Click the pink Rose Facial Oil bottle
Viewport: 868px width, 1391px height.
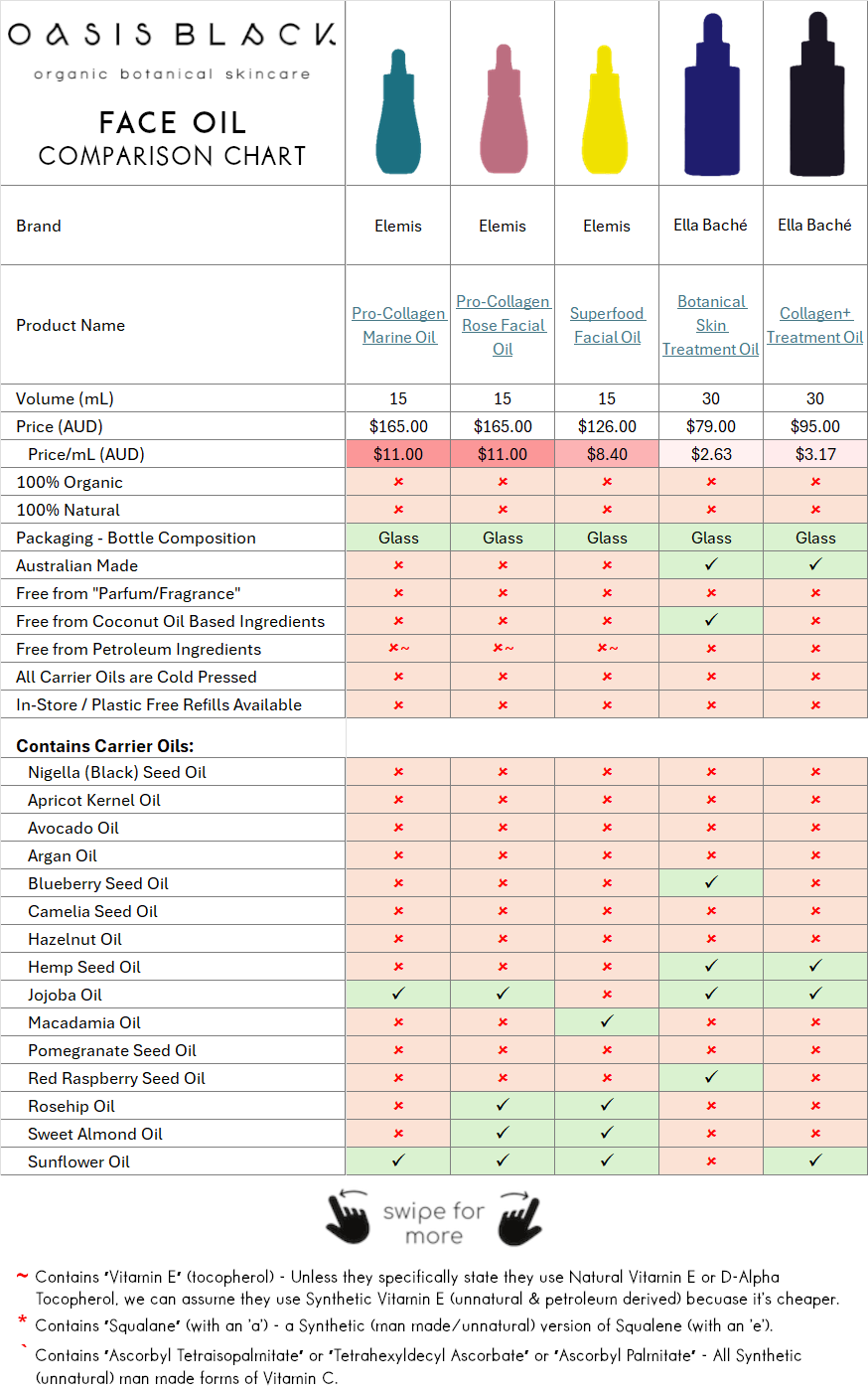[x=503, y=109]
